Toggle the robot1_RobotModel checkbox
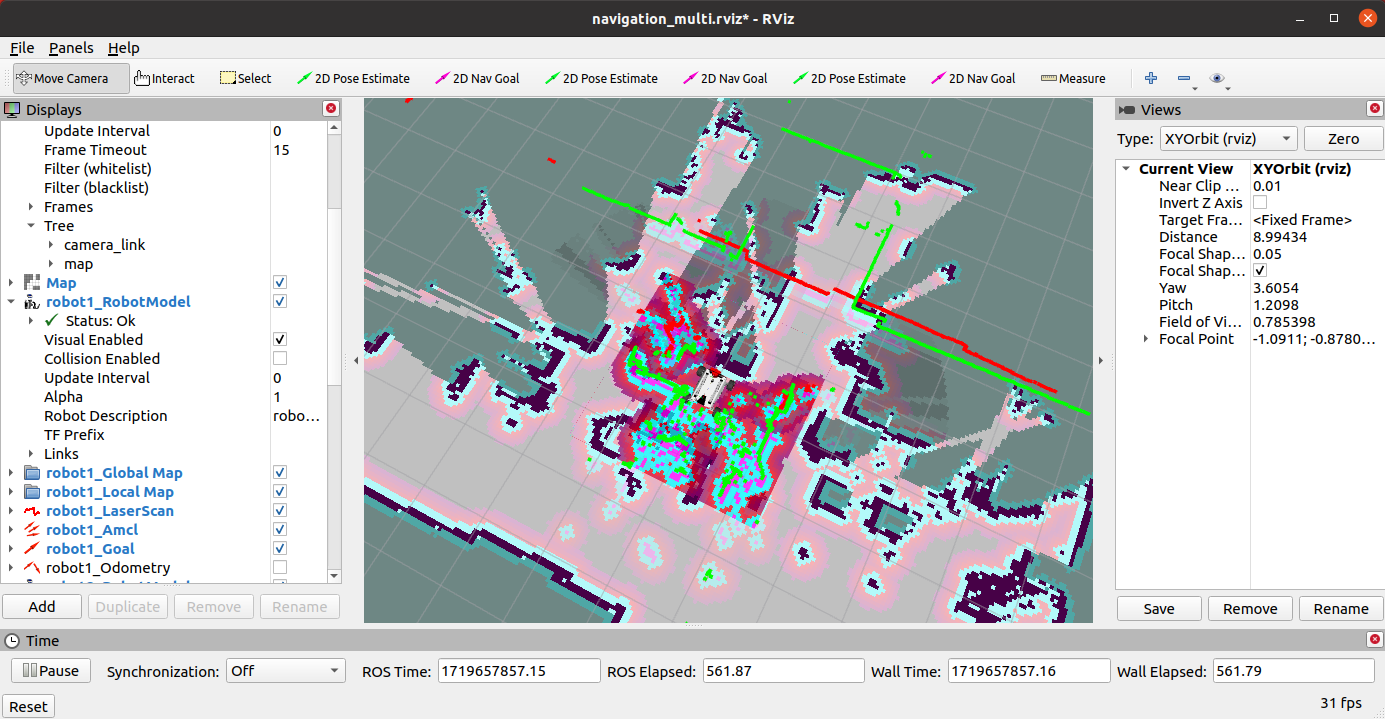Screen dimensions: 1385x719 (280, 302)
